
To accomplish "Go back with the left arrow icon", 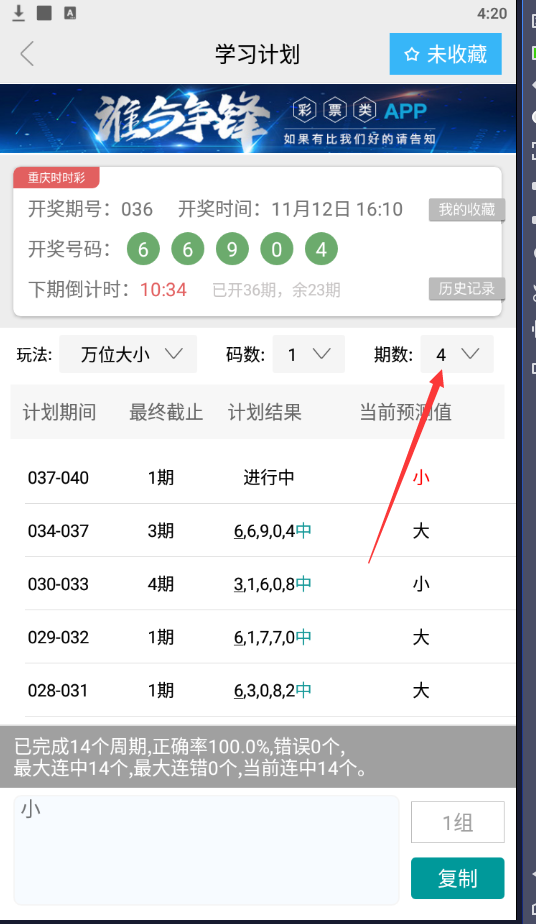I will coord(27,54).
